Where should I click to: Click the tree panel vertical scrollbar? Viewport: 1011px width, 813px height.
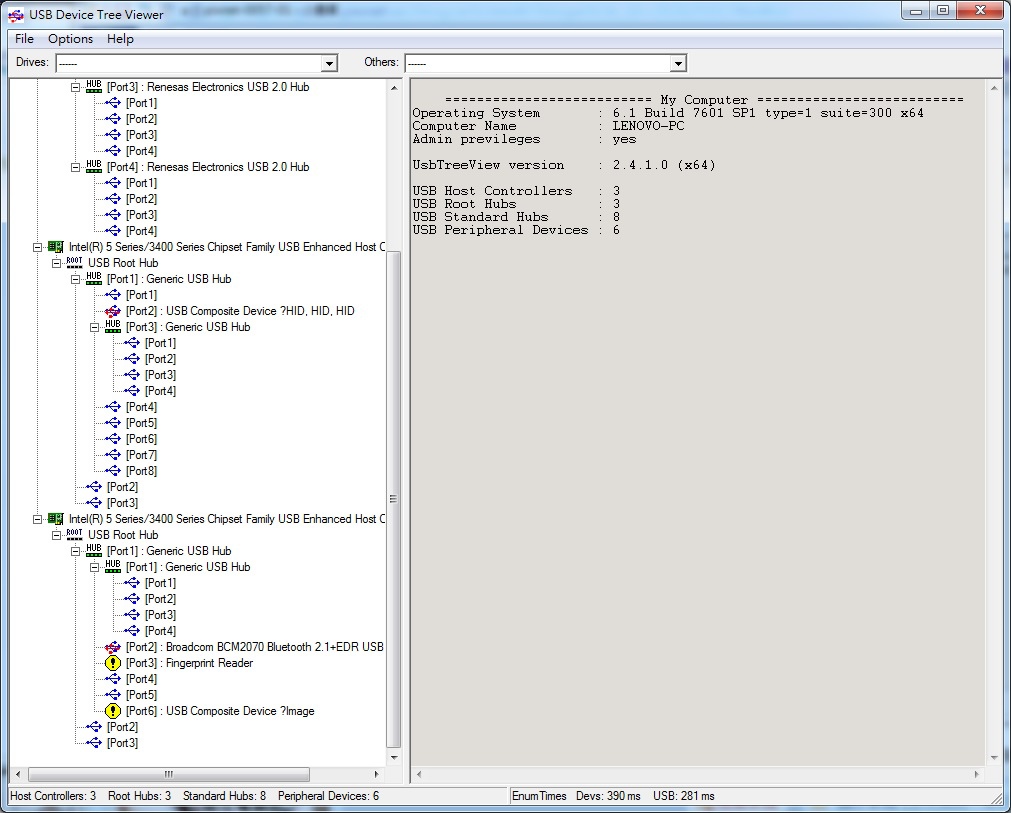tap(393, 497)
